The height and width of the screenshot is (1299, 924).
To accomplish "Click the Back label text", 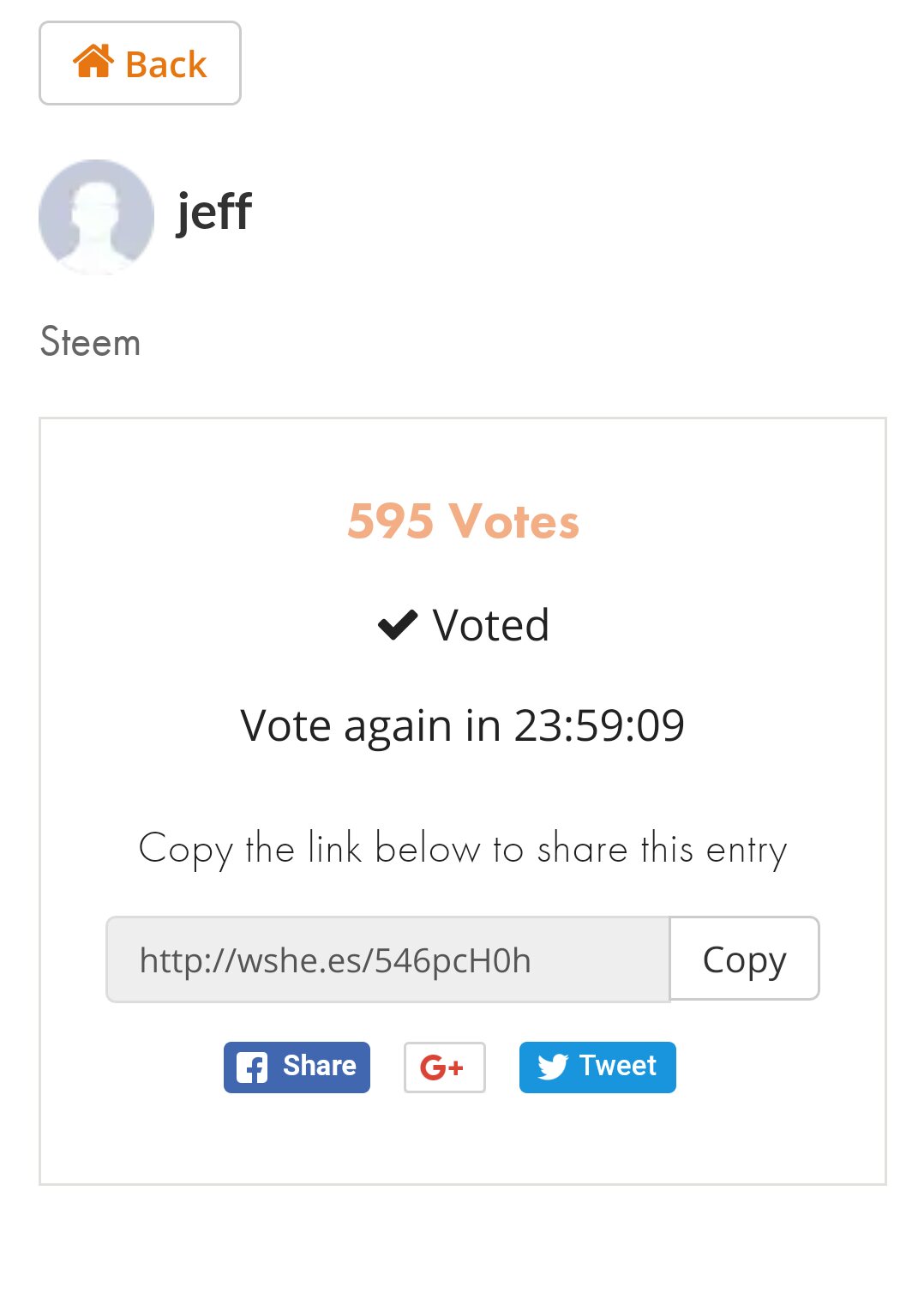I will pyautogui.click(x=166, y=64).
